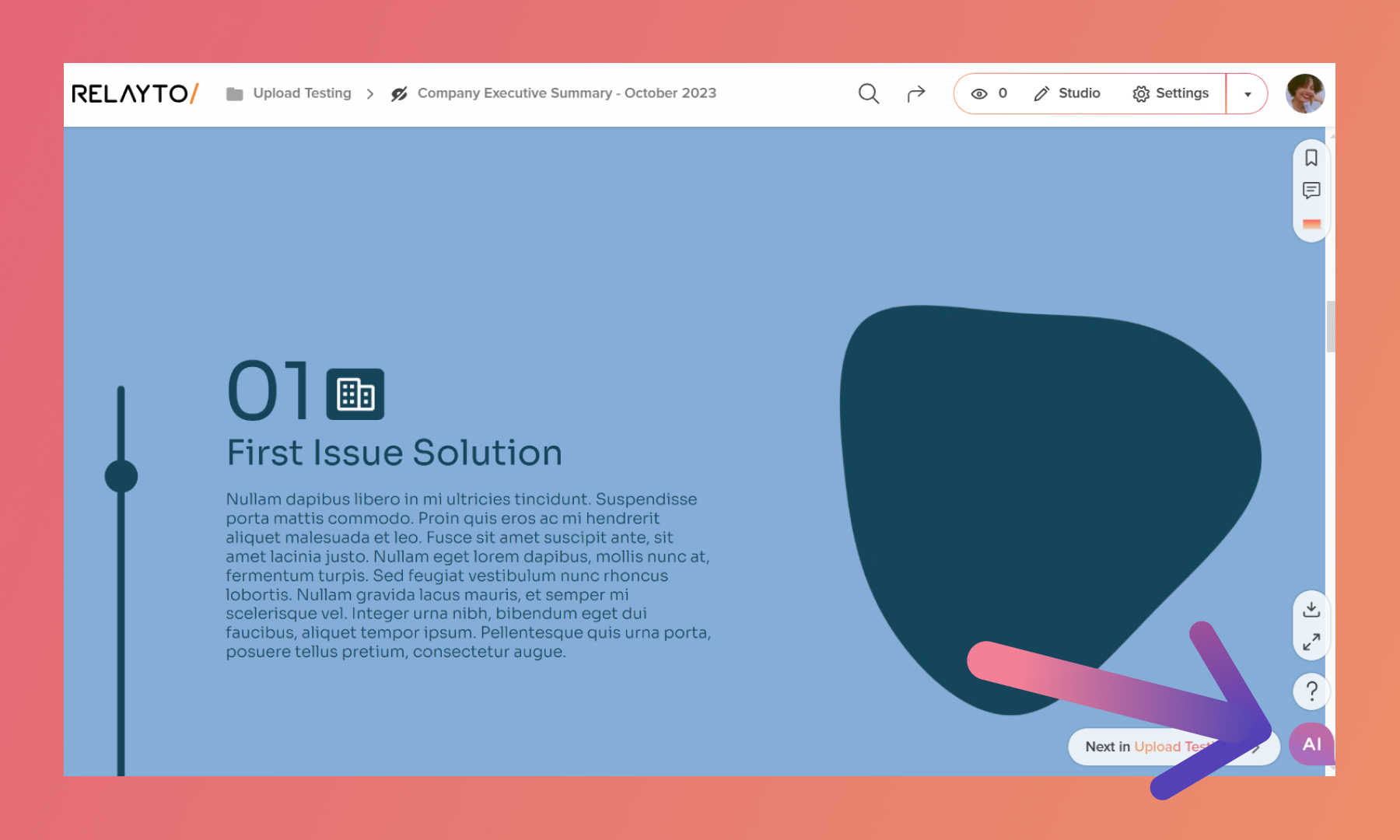Click the download icon
1400x840 pixels.
pos(1311,609)
